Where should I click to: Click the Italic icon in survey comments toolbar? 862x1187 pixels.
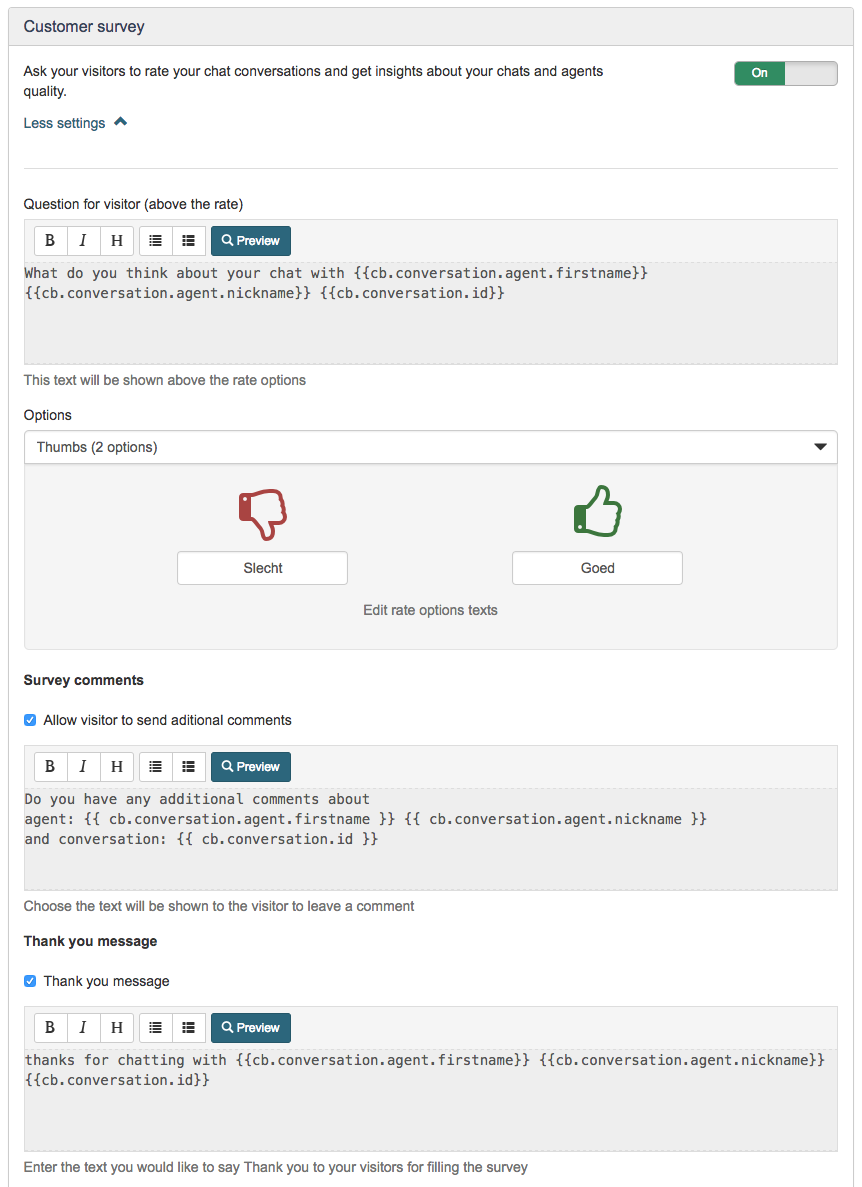pyautogui.click(x=83, y=766)
